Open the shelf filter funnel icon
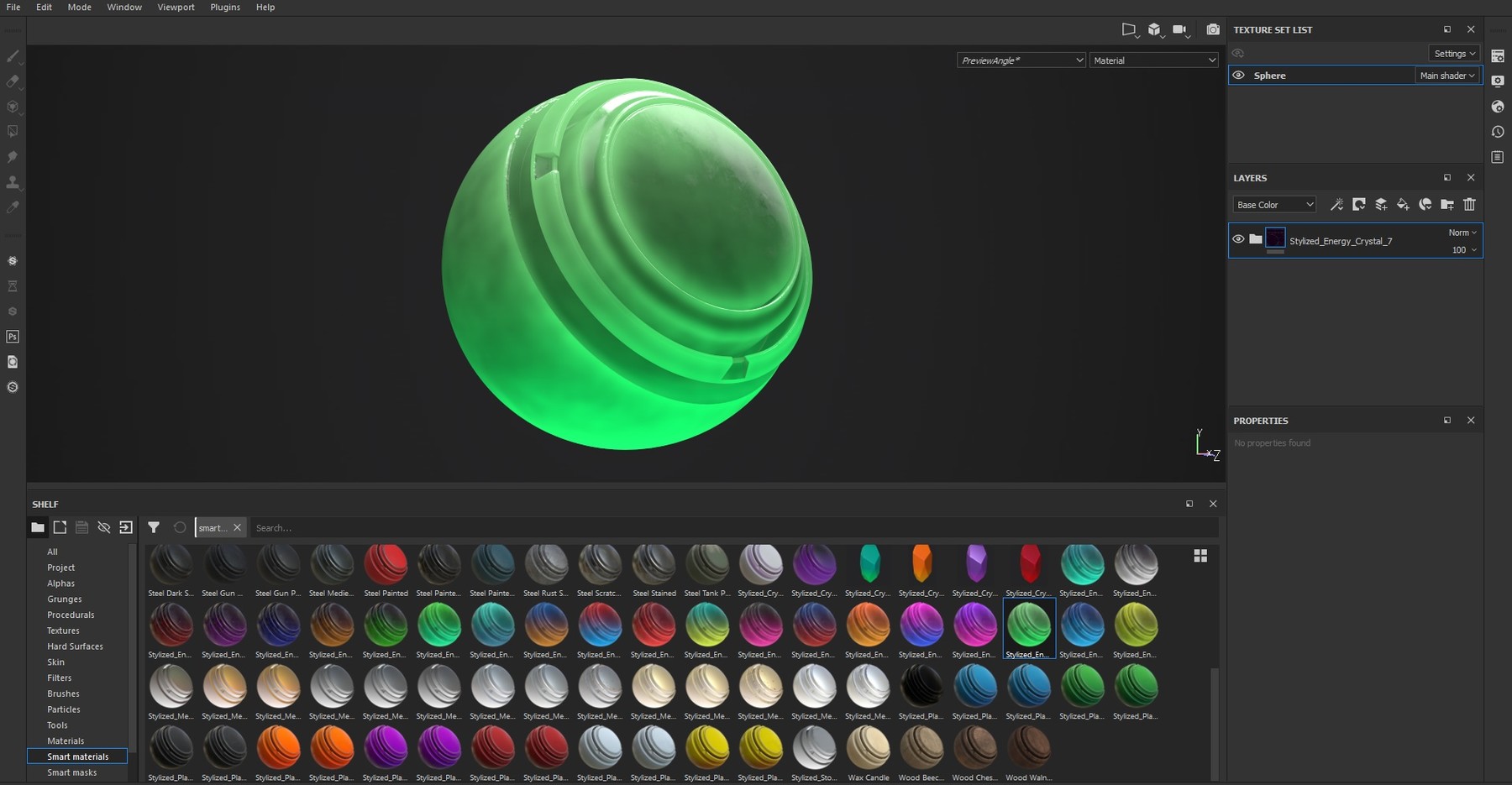1512x785 pixels. coord(155,527)
